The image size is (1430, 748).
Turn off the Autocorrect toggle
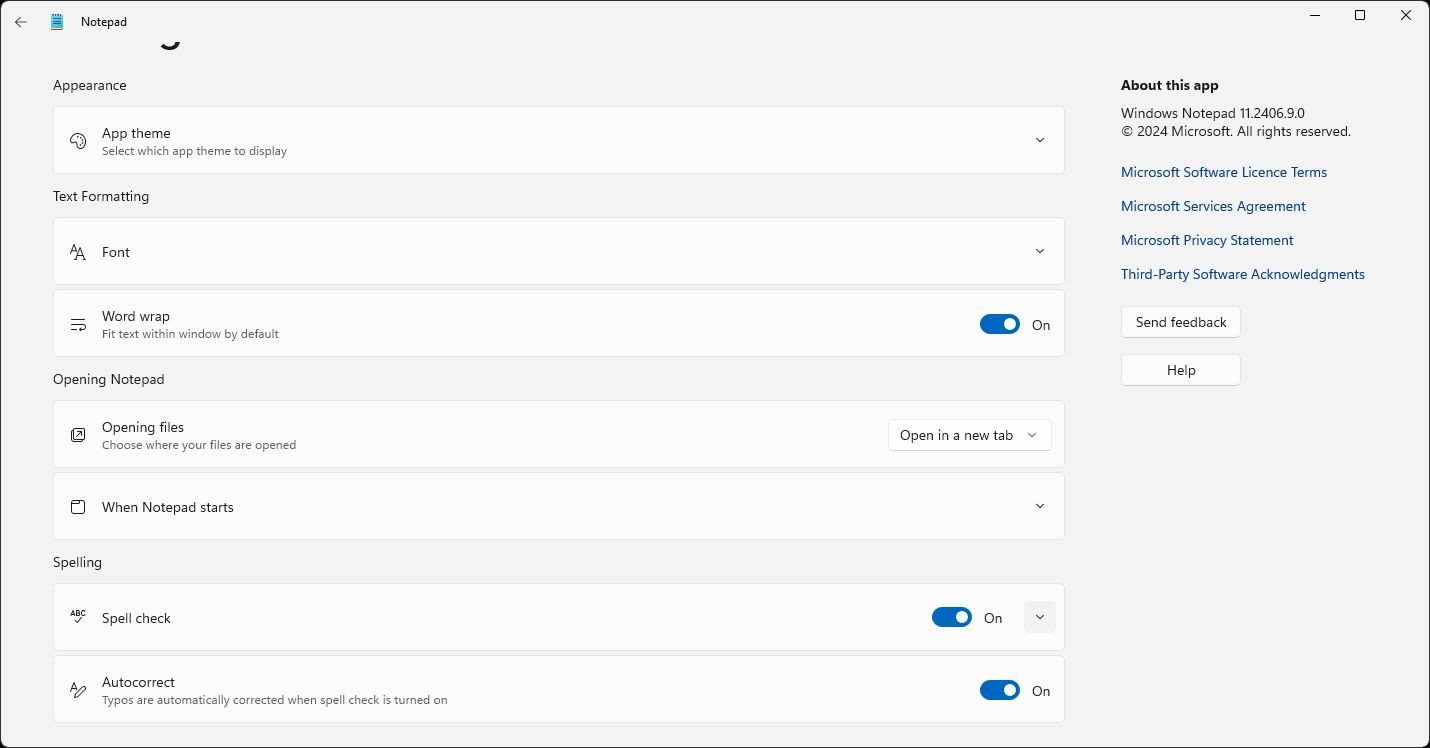pos(1000,690)
